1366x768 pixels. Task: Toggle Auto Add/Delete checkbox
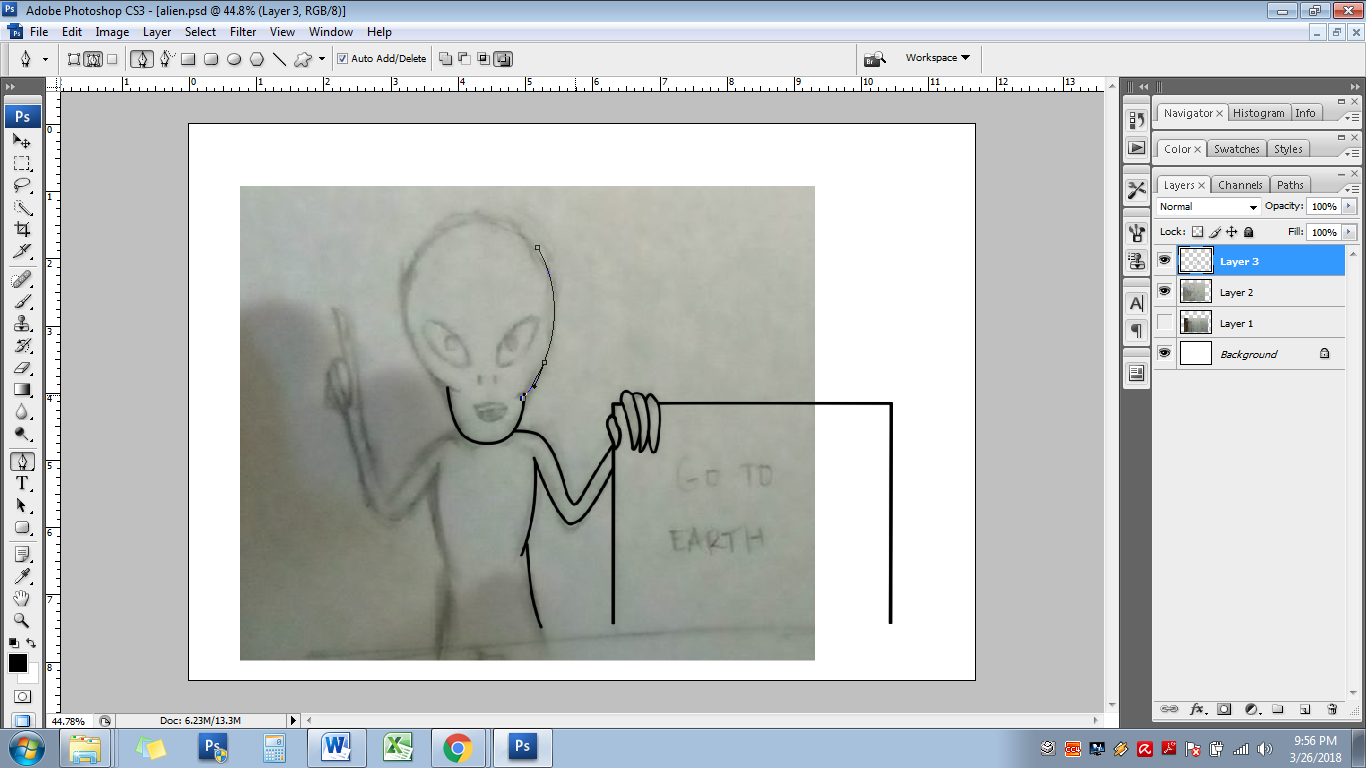[343, 58]
